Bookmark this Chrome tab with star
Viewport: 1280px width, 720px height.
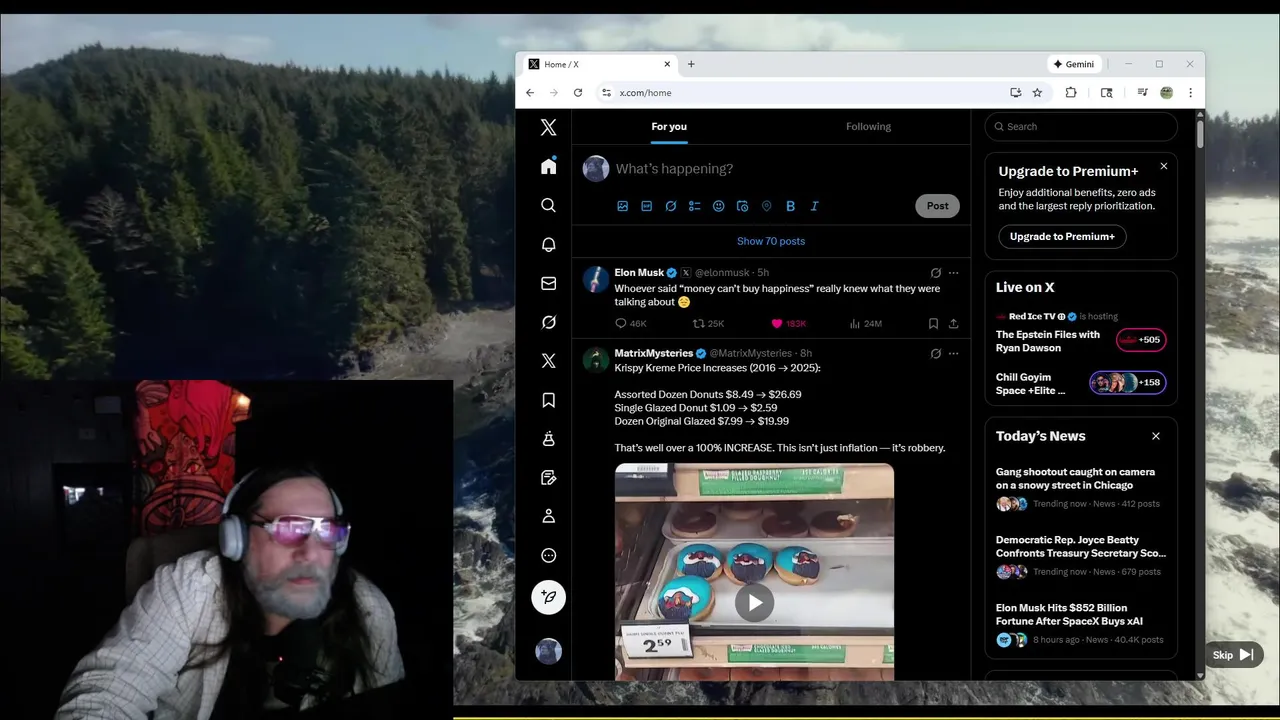[1037, 92]
